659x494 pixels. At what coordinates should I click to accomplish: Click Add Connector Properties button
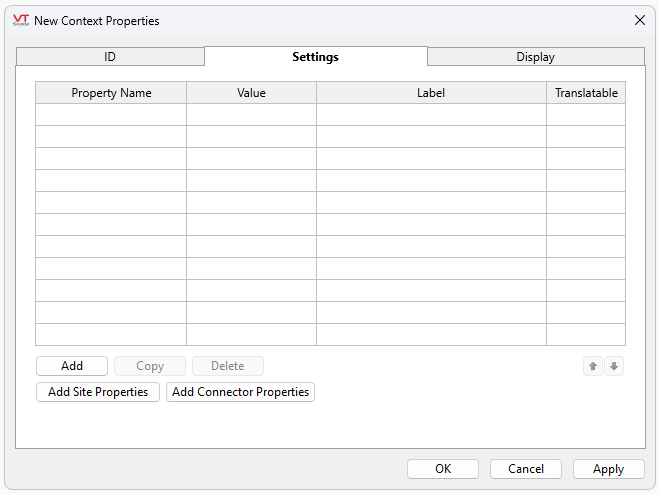(x=240, y=392)
